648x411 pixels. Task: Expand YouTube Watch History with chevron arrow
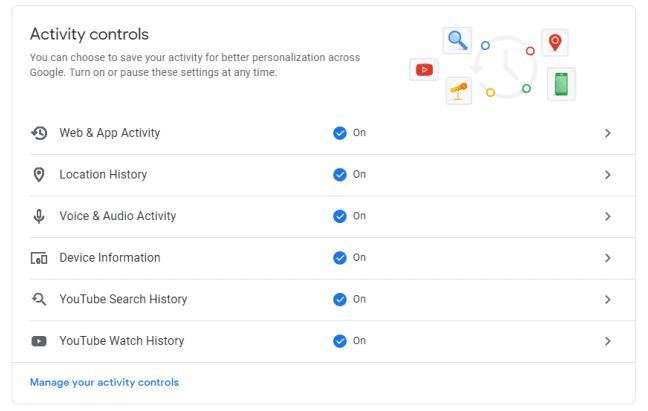pos(607,341)
